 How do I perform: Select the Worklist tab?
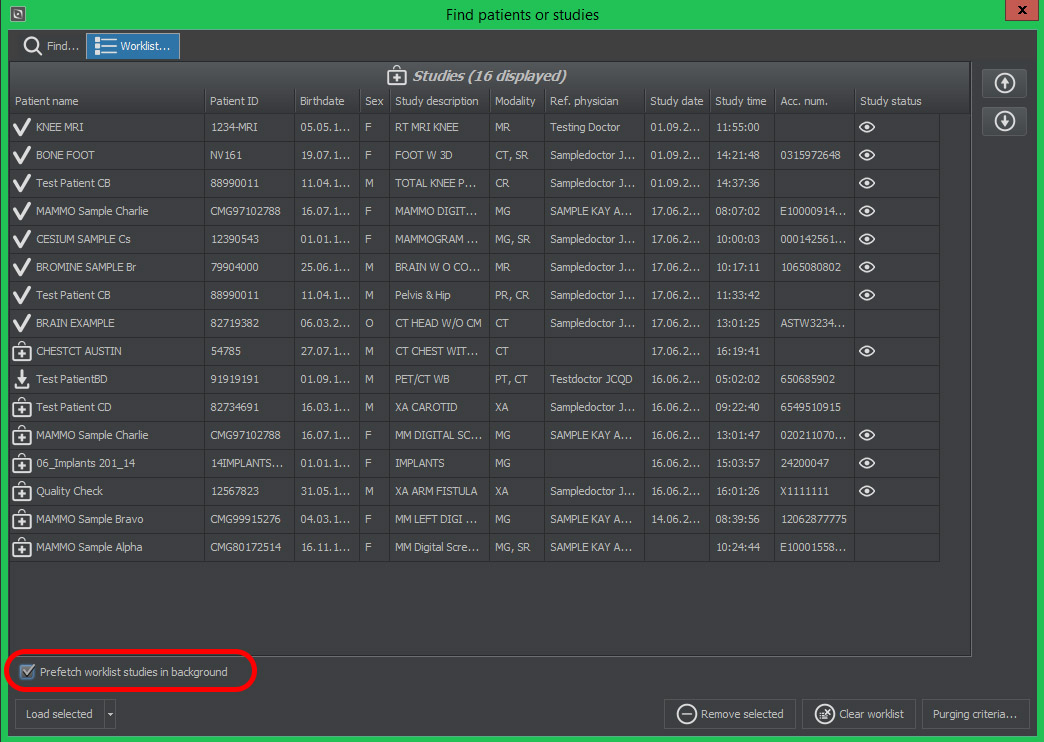click(133, 46)
